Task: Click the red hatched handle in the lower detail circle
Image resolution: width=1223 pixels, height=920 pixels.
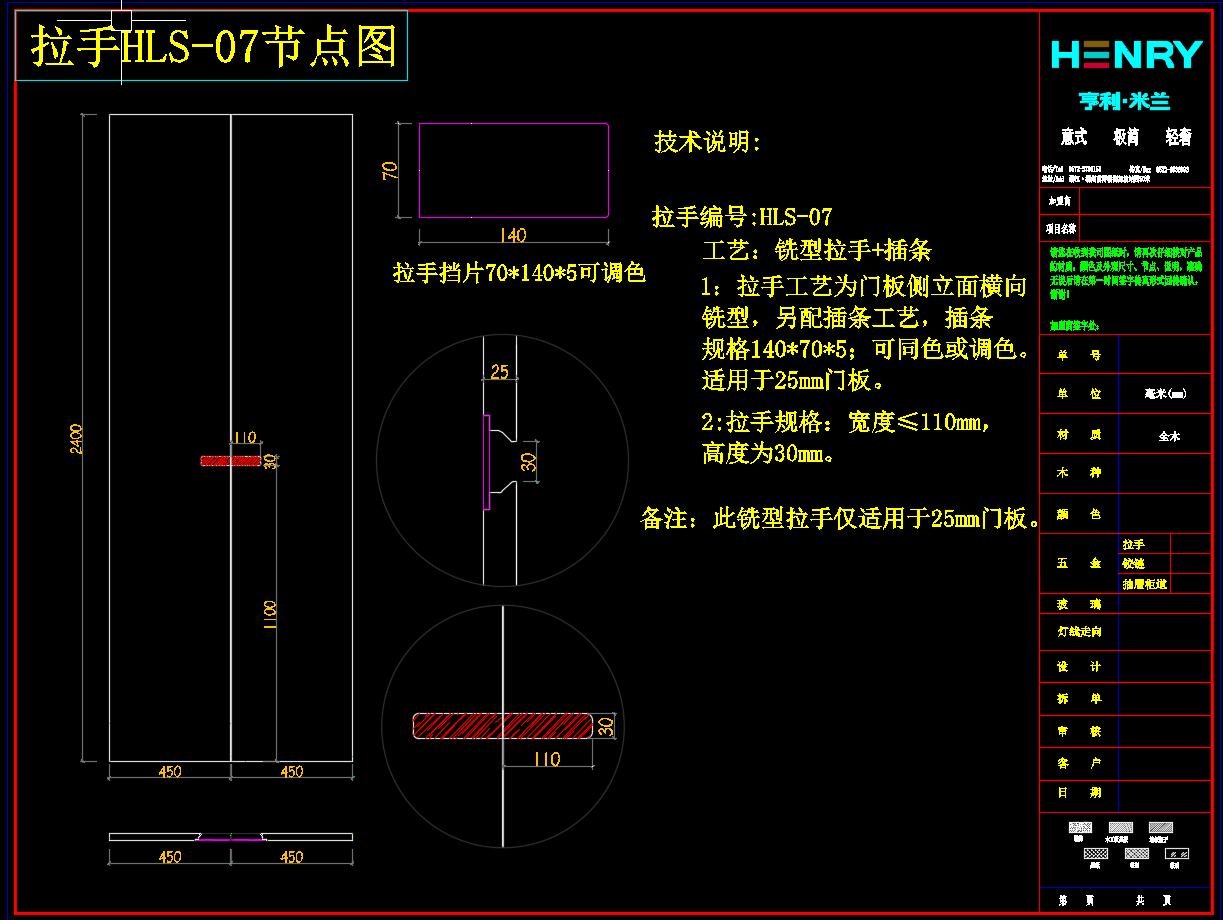Action: click(503, 726)
